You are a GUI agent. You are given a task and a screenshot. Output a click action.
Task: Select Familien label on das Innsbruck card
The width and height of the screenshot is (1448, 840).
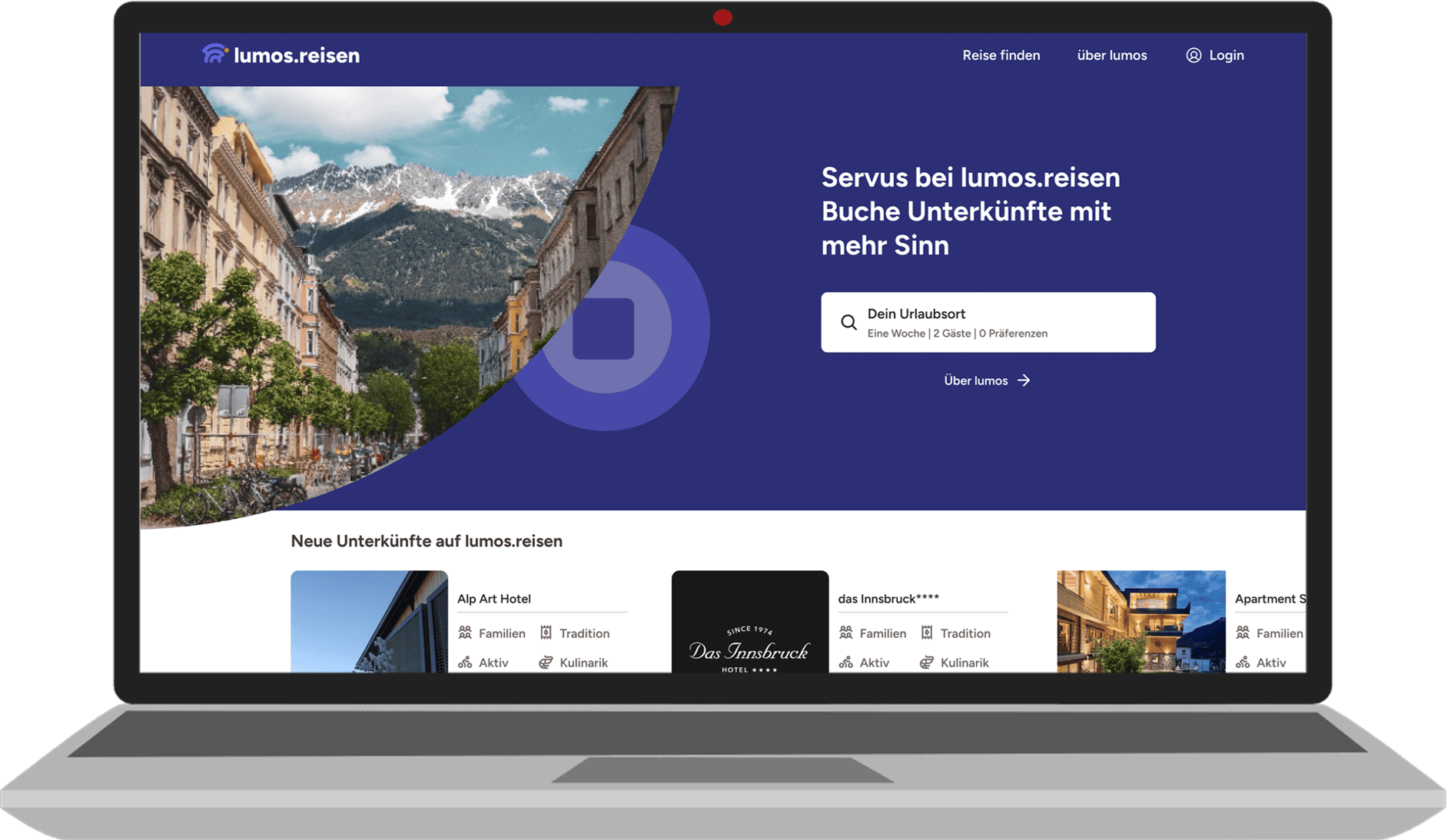(x=883, y=633)
